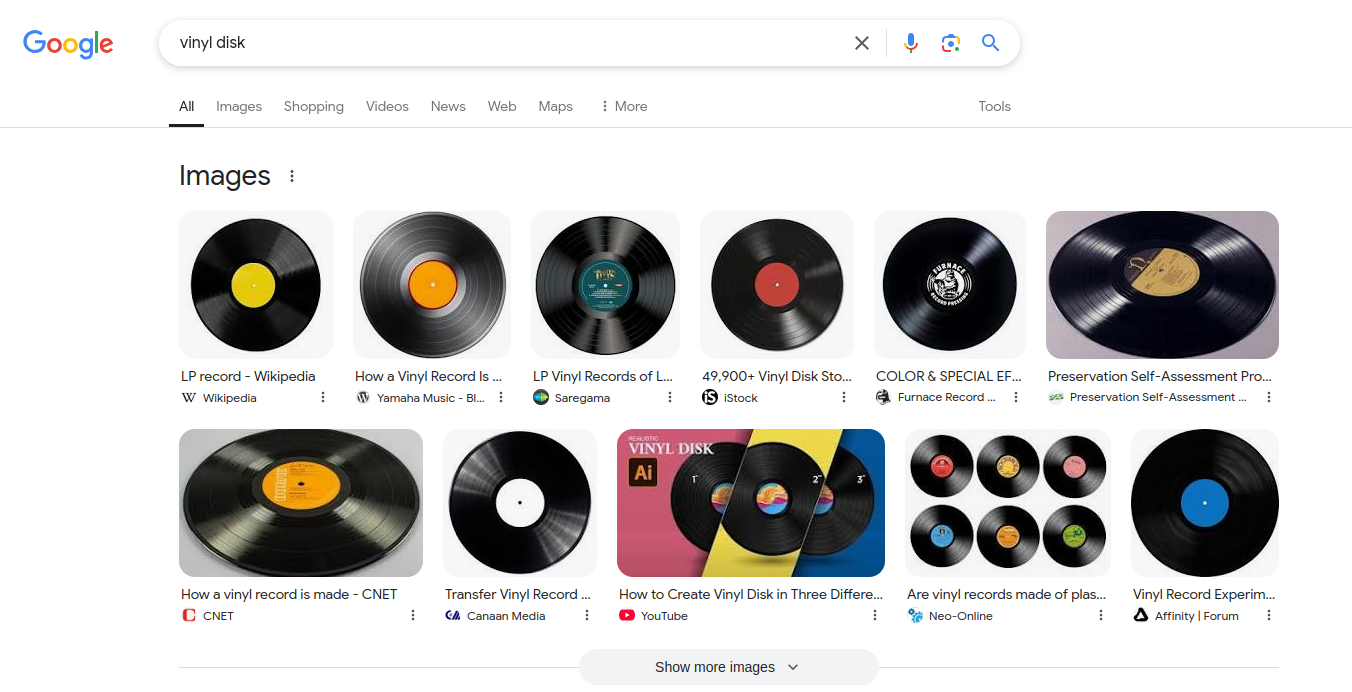Click the Google logo
This screenshot has width=1352, height=692.
point(68,44)
